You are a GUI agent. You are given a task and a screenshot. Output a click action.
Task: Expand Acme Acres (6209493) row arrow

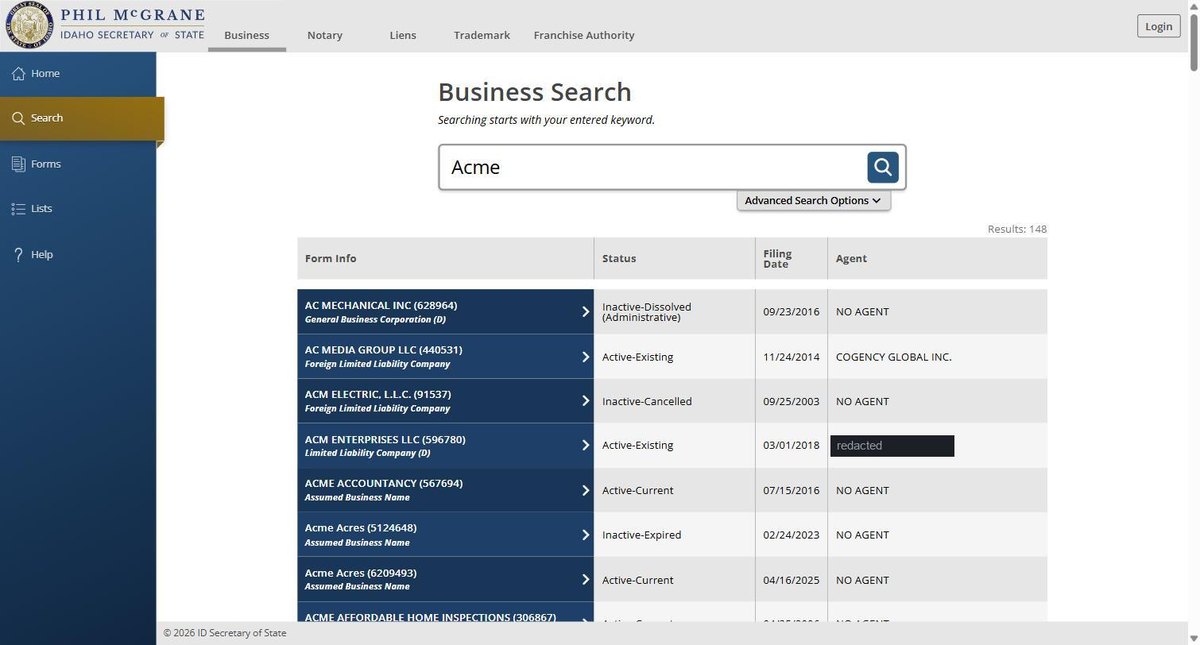[586, 580]
